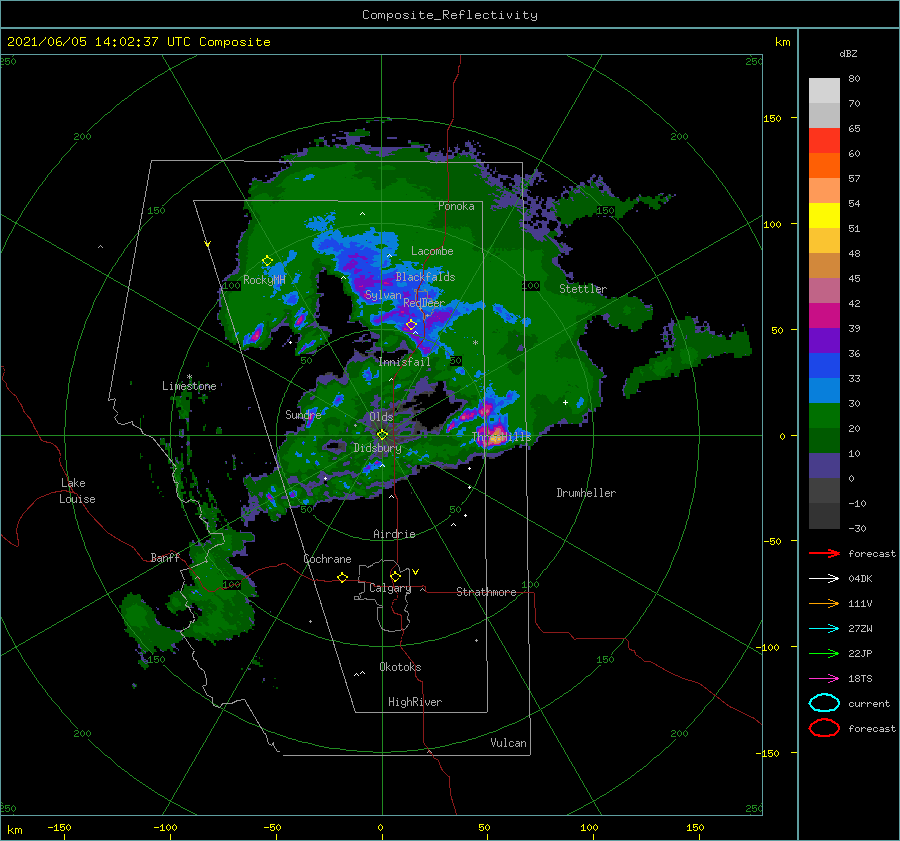The image size is (900, 841).
Task: Click the Didsbury city label
Action: 378,448
